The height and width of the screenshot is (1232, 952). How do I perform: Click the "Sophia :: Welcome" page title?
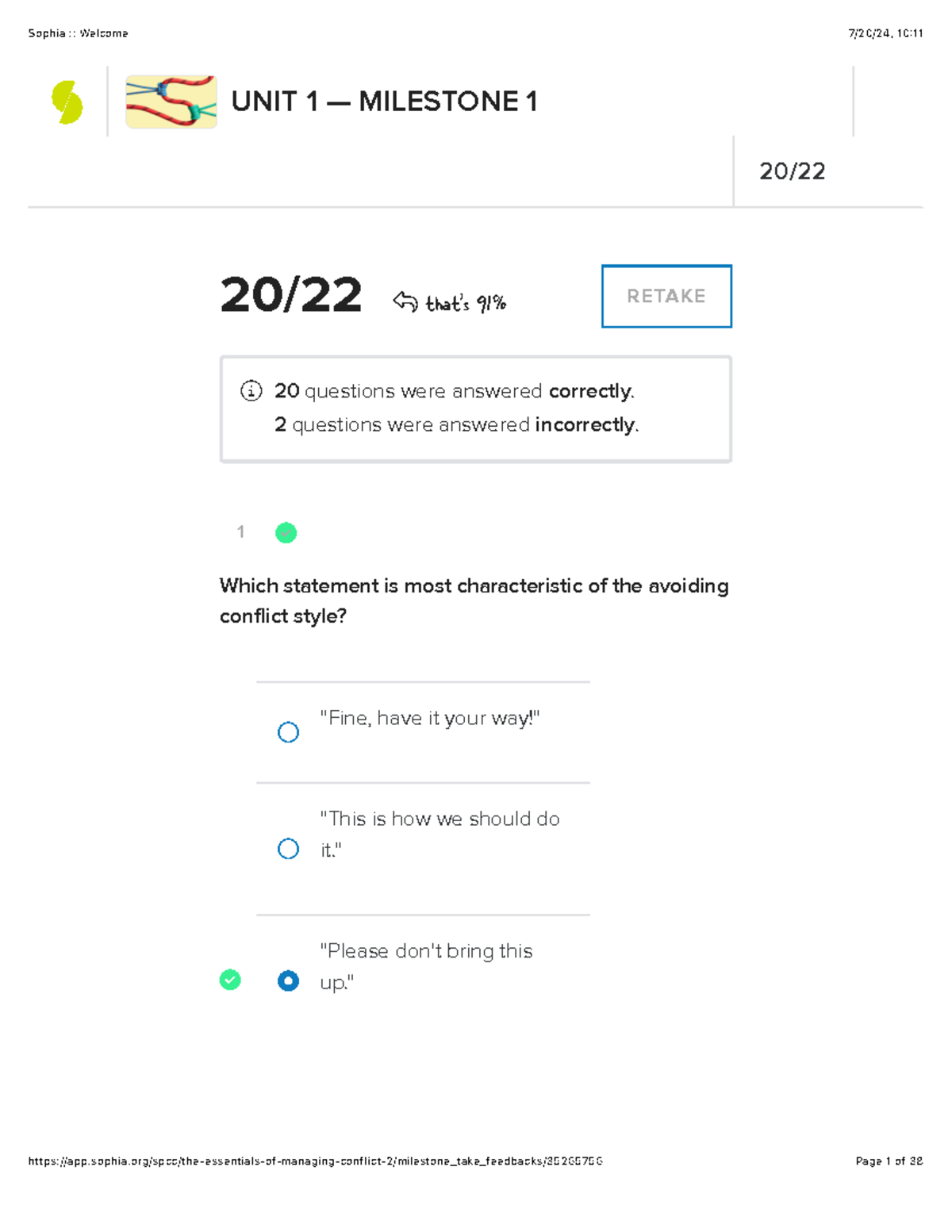click(78, 33)
